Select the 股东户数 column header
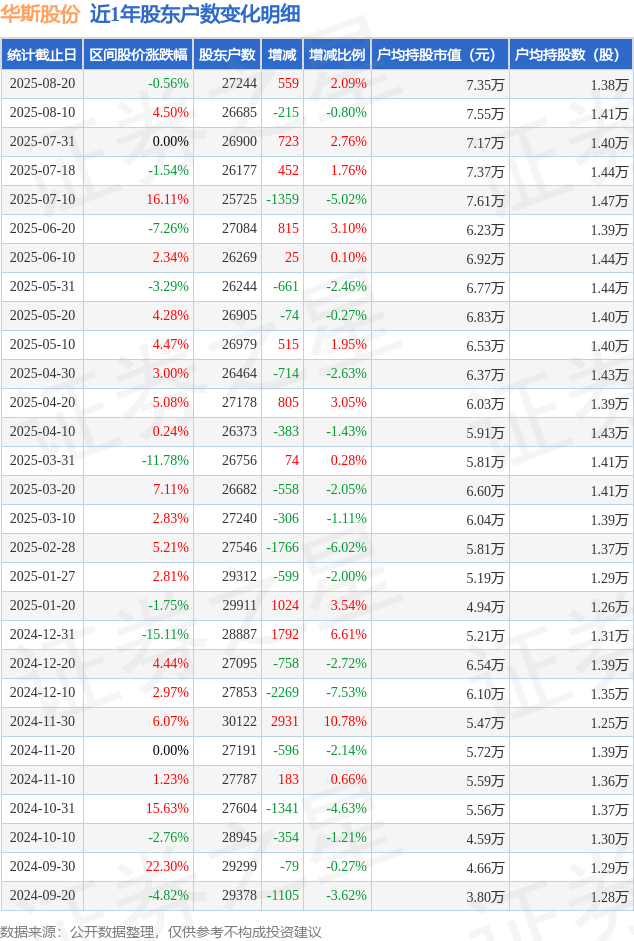This screenshot has height=941, width=634. tap(227, 55)
